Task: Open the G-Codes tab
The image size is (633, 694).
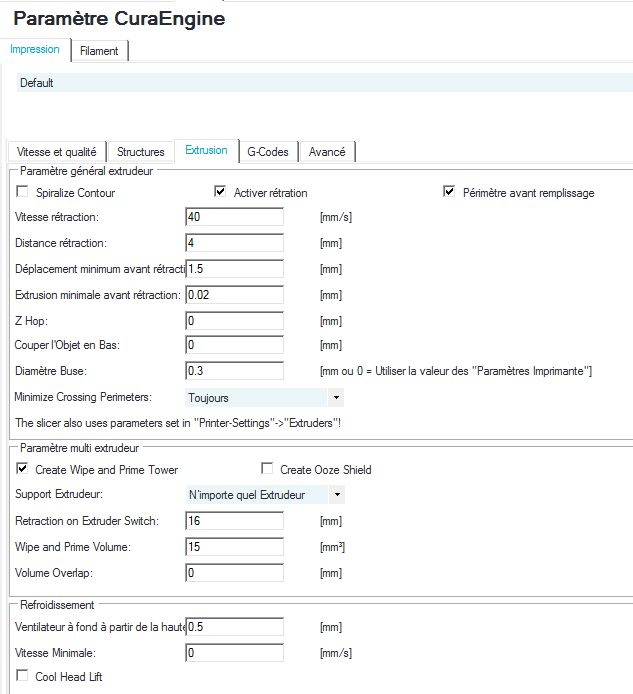Action: 268,152
